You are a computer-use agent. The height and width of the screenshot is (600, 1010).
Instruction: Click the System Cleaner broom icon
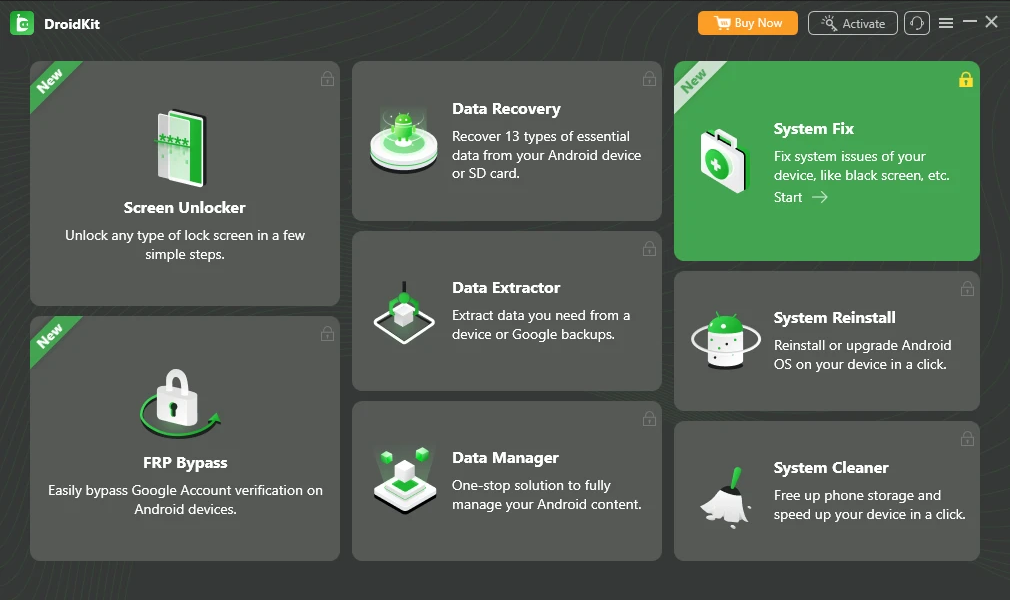click(x=727, y=498)
